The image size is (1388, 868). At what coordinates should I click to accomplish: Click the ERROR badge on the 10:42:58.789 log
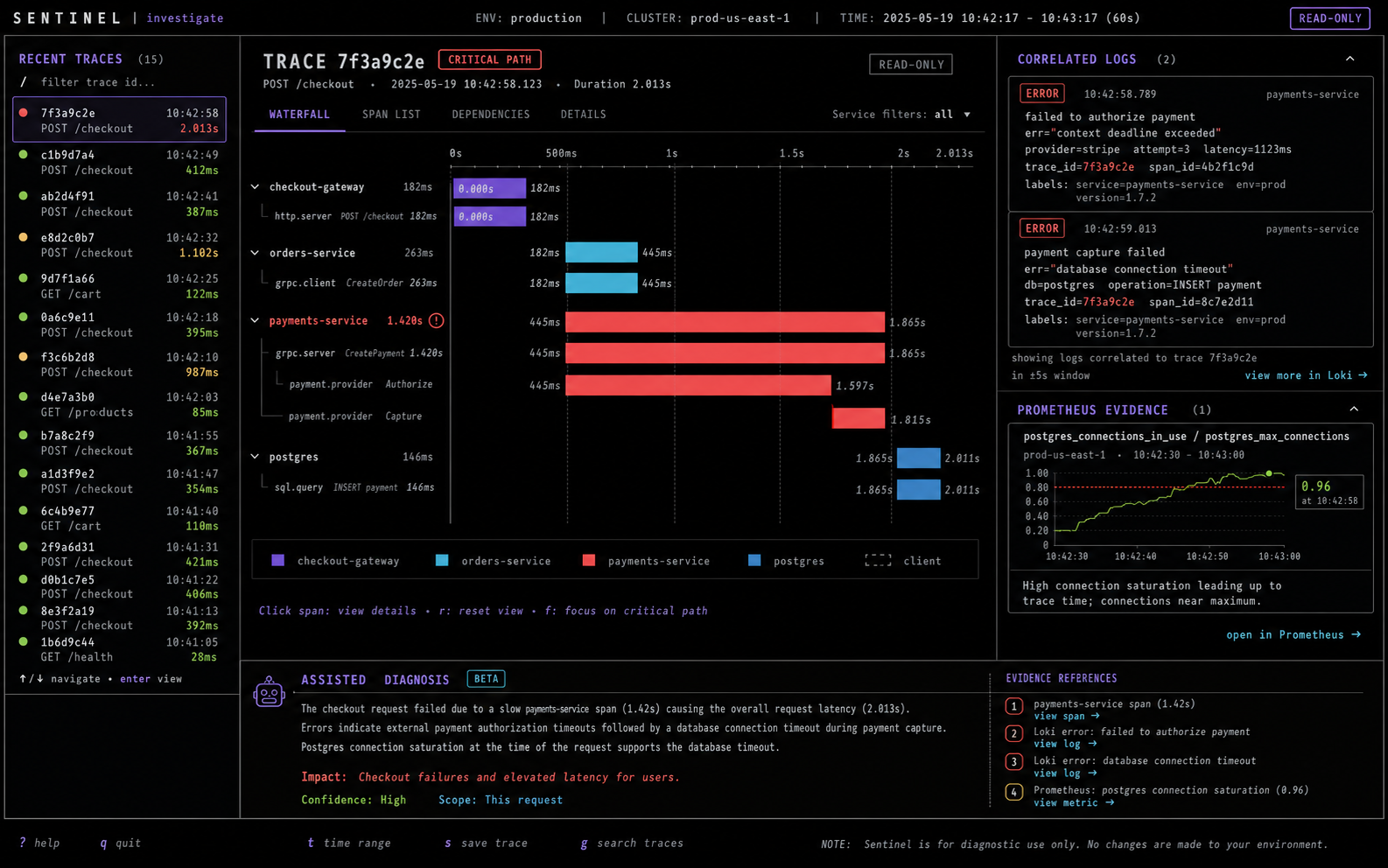(x=1042, y=94)
